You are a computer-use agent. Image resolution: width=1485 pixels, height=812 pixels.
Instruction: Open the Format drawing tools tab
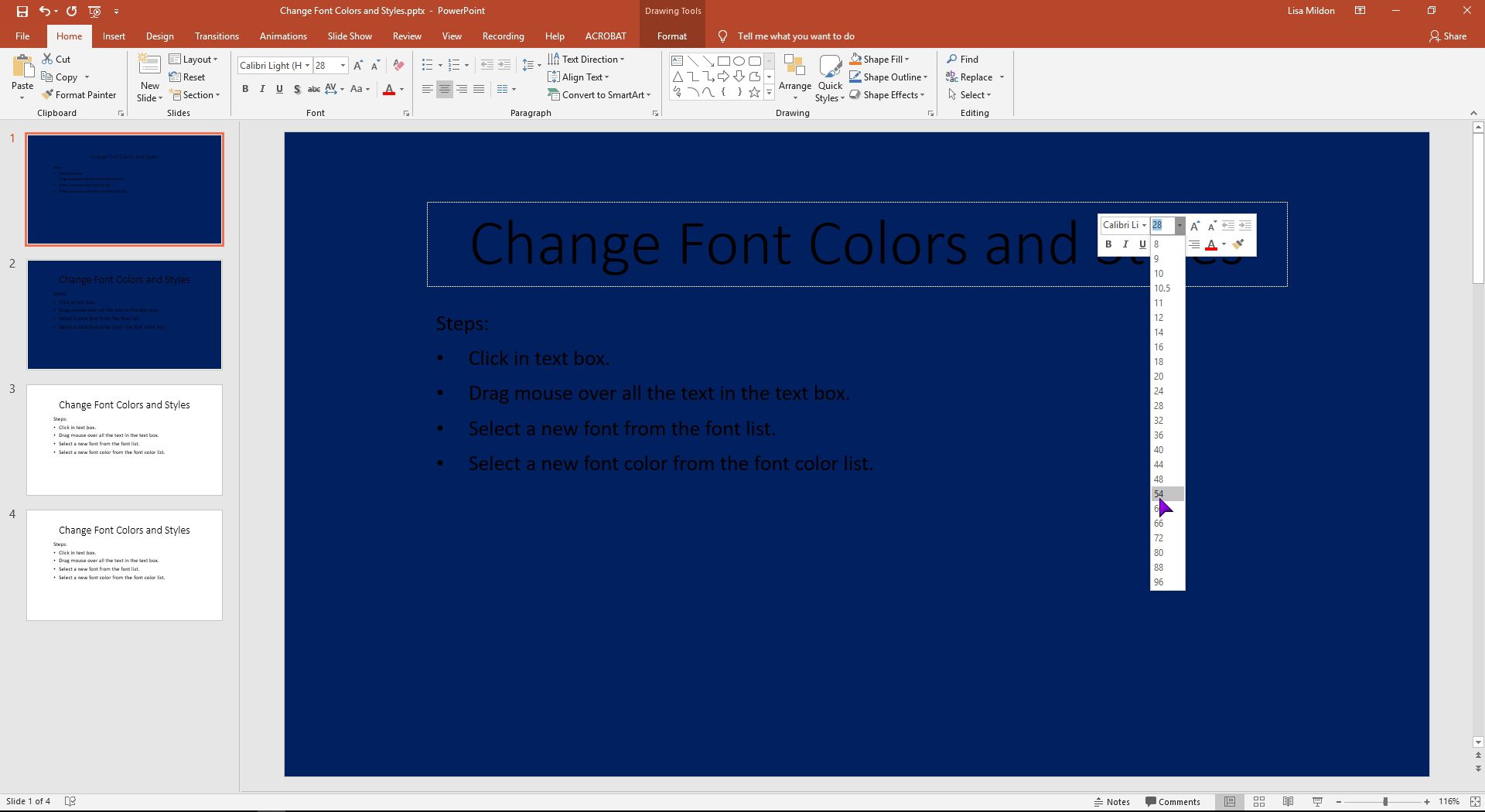[x=672, y=36]
